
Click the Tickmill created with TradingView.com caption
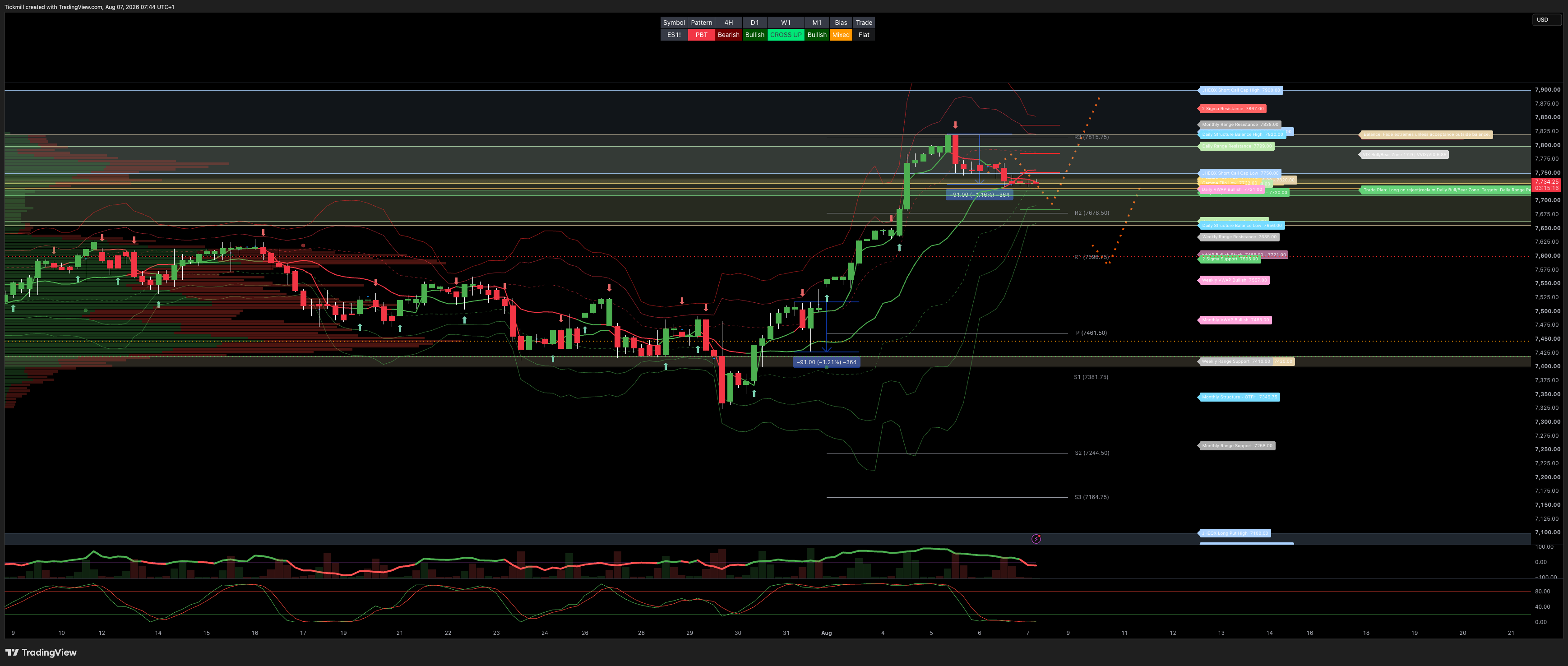point(89,7)
